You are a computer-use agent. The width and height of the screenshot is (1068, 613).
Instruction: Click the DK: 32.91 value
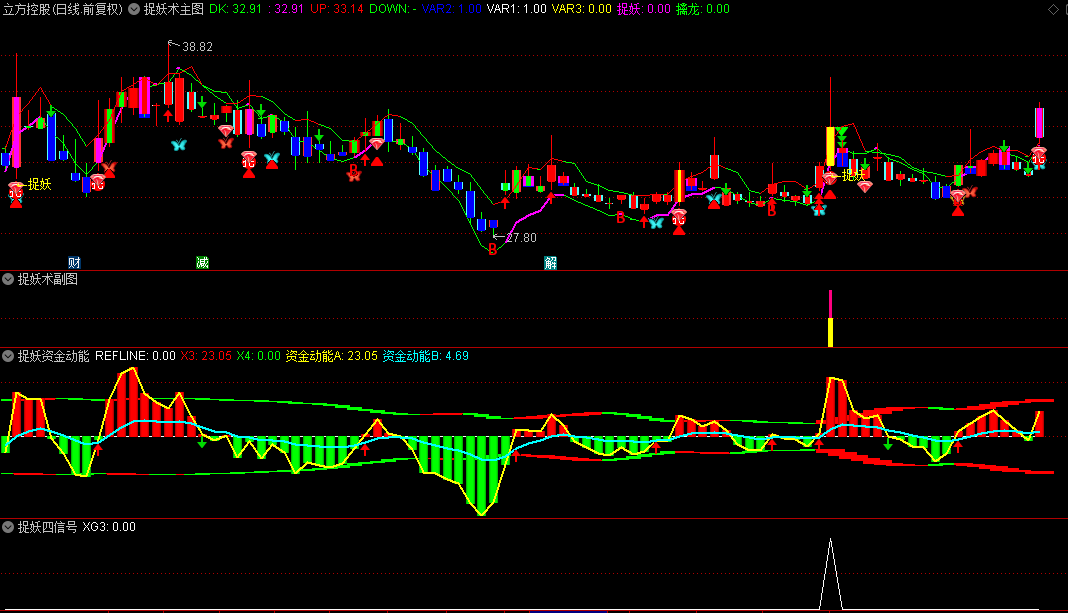click(236, 9)
